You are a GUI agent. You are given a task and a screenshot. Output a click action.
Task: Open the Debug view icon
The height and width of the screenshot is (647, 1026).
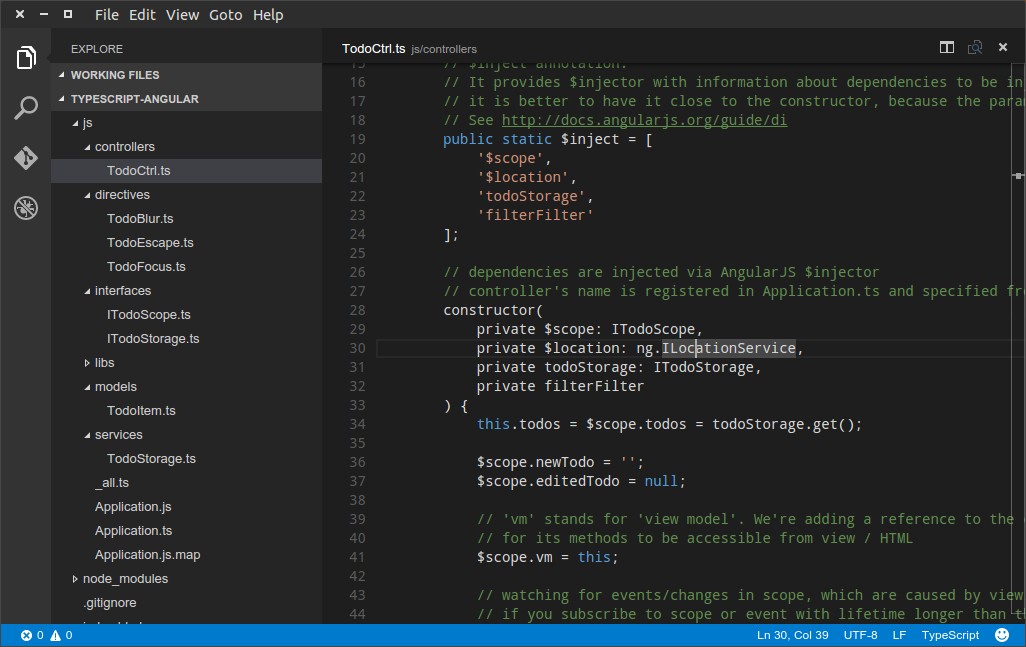(26, 208)
